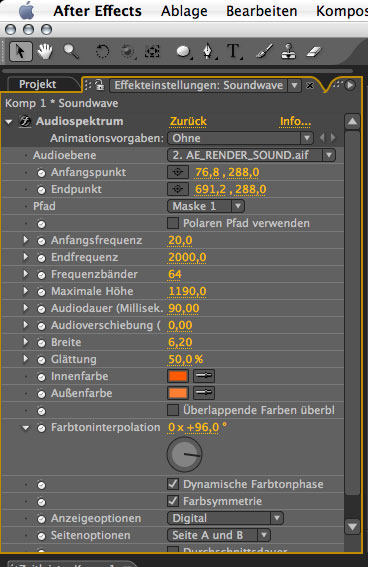Select the Eraser tool

(x=314, y=51)
